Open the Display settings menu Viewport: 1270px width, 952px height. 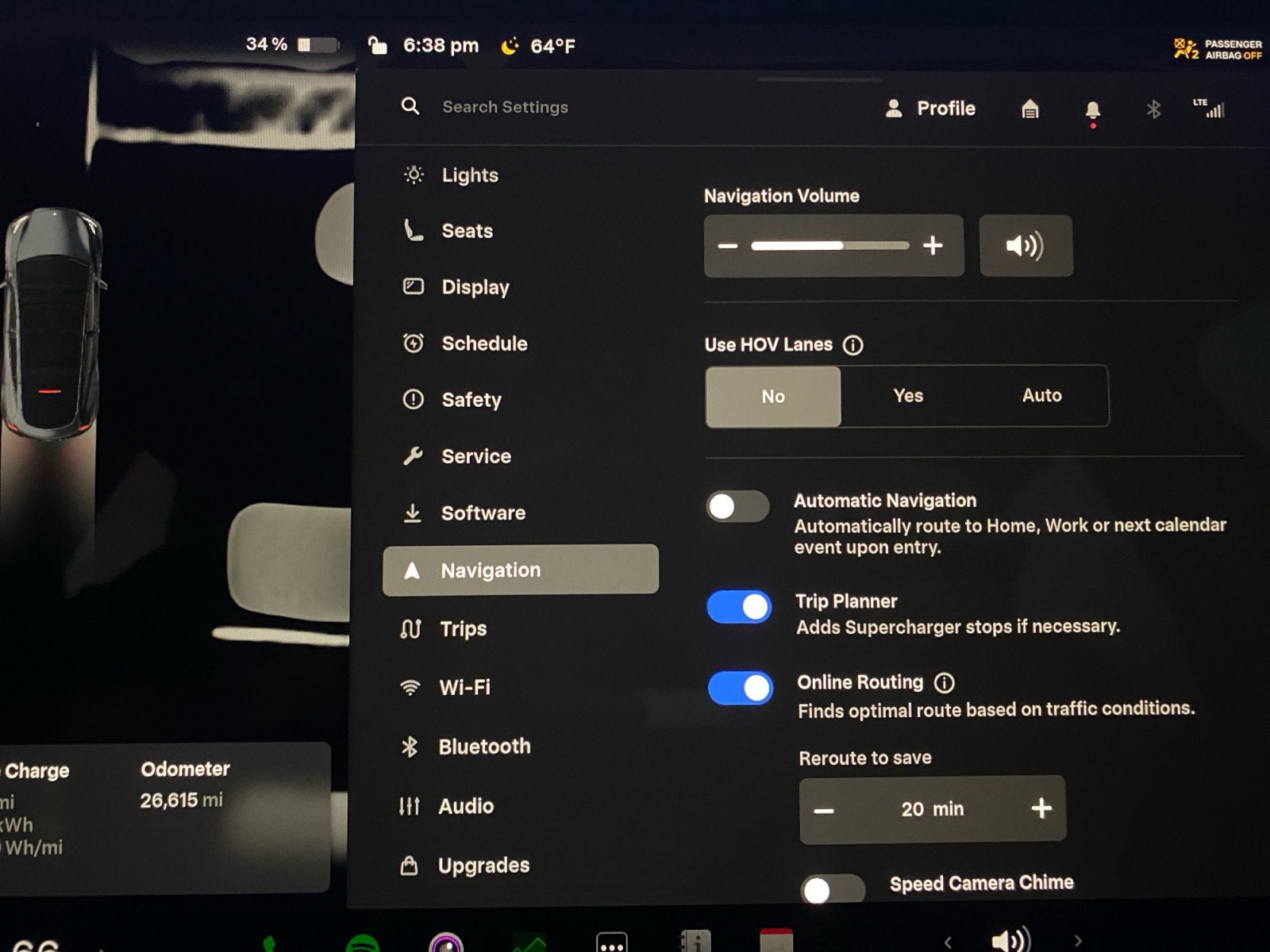[x=475, y=287]
